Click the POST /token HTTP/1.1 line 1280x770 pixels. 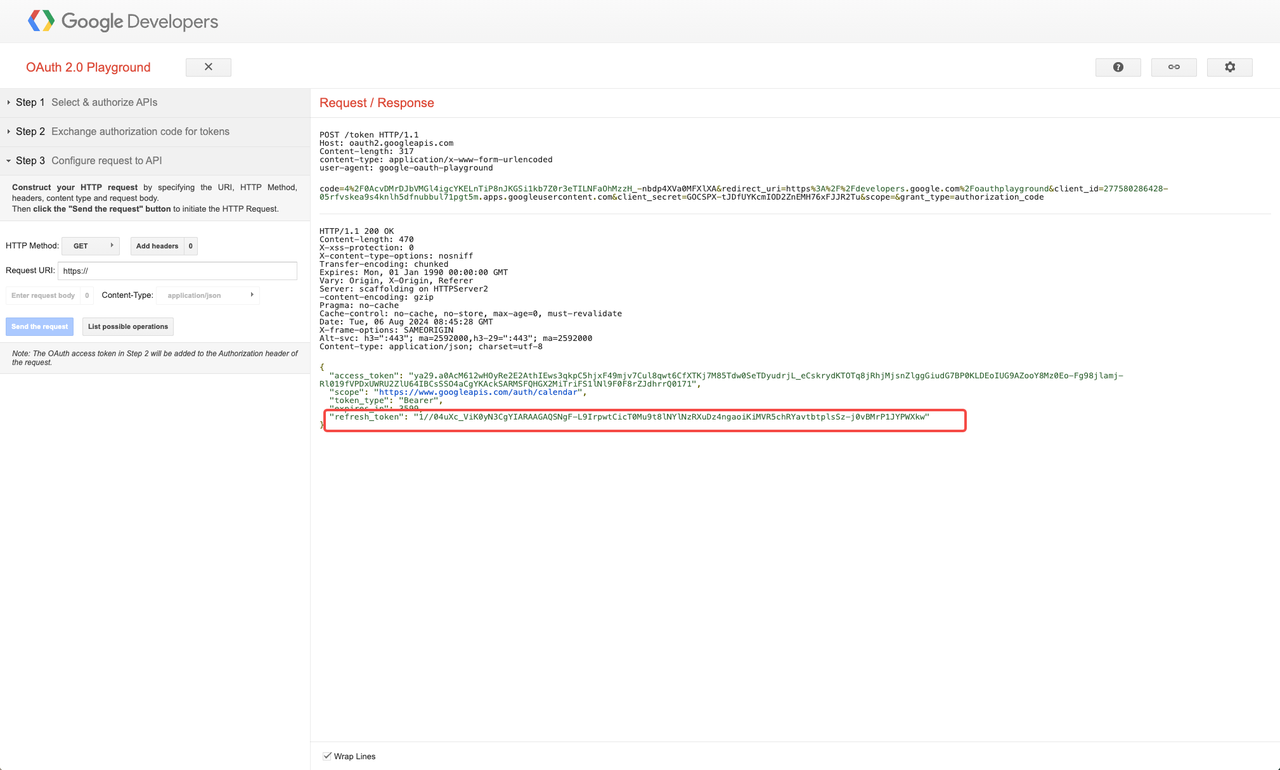pyautogui.click(x=369, y=135)
